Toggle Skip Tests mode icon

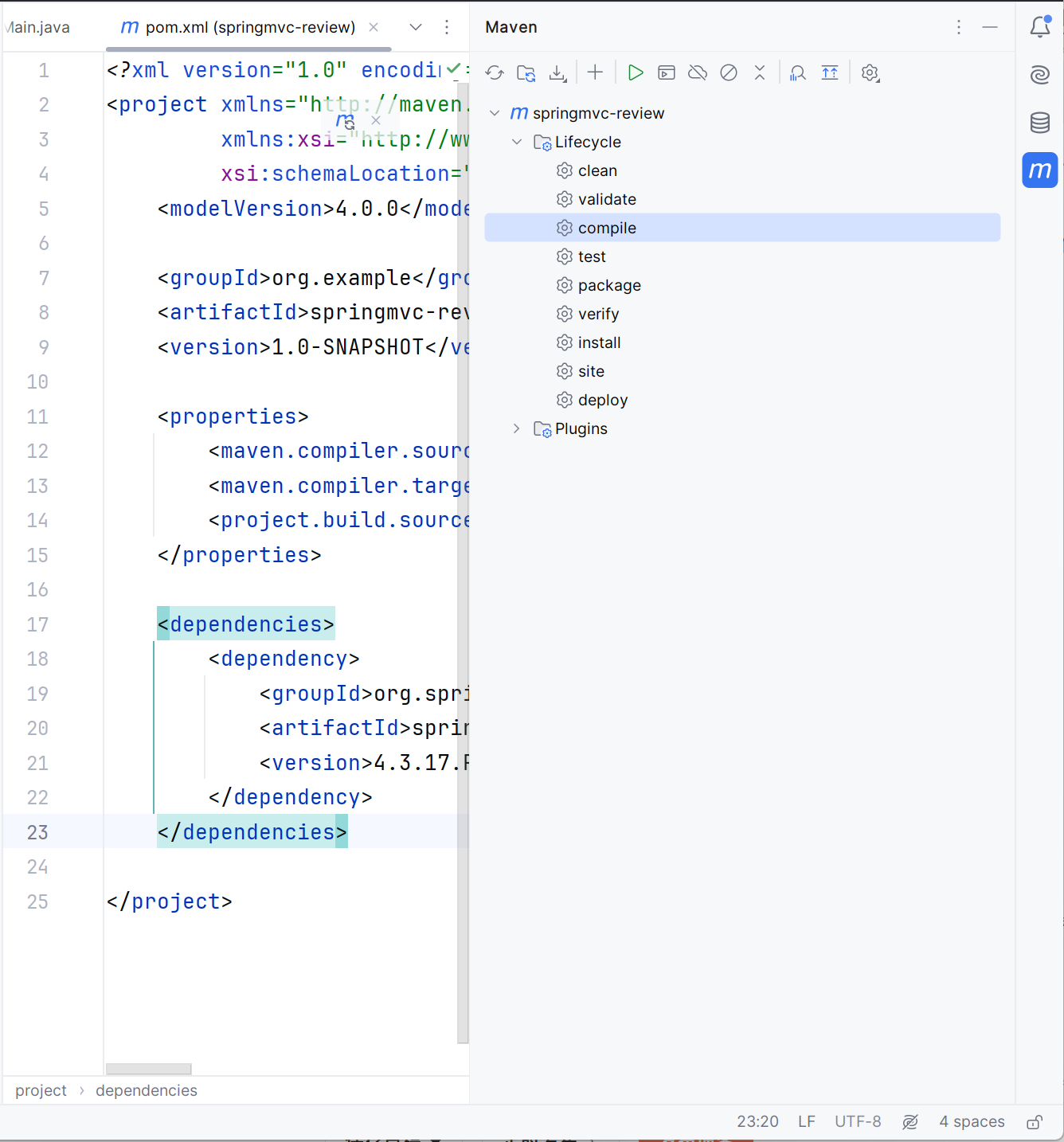[x=729, y=73]
